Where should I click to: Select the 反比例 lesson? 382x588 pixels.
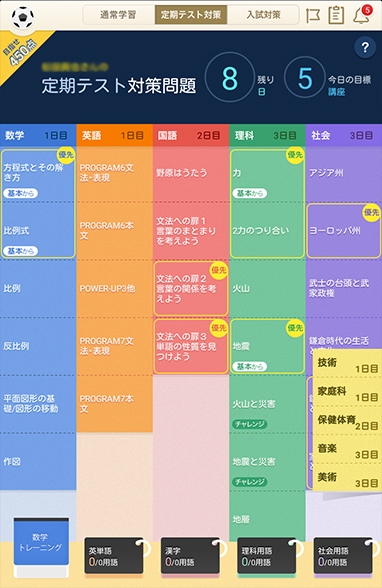pos(38,346)
